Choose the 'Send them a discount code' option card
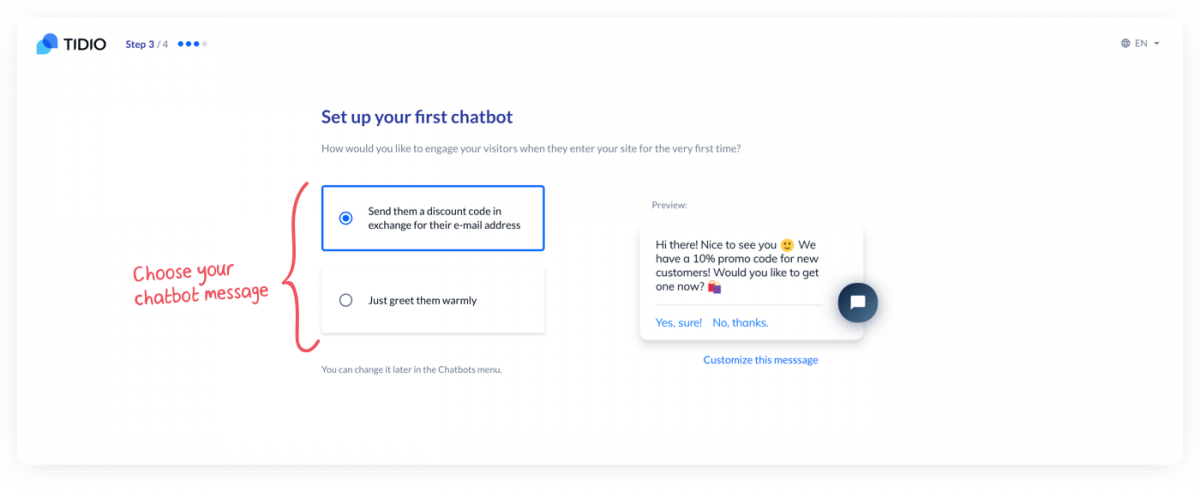This screenshot has width=1200, height=492. tap(433, 218)
